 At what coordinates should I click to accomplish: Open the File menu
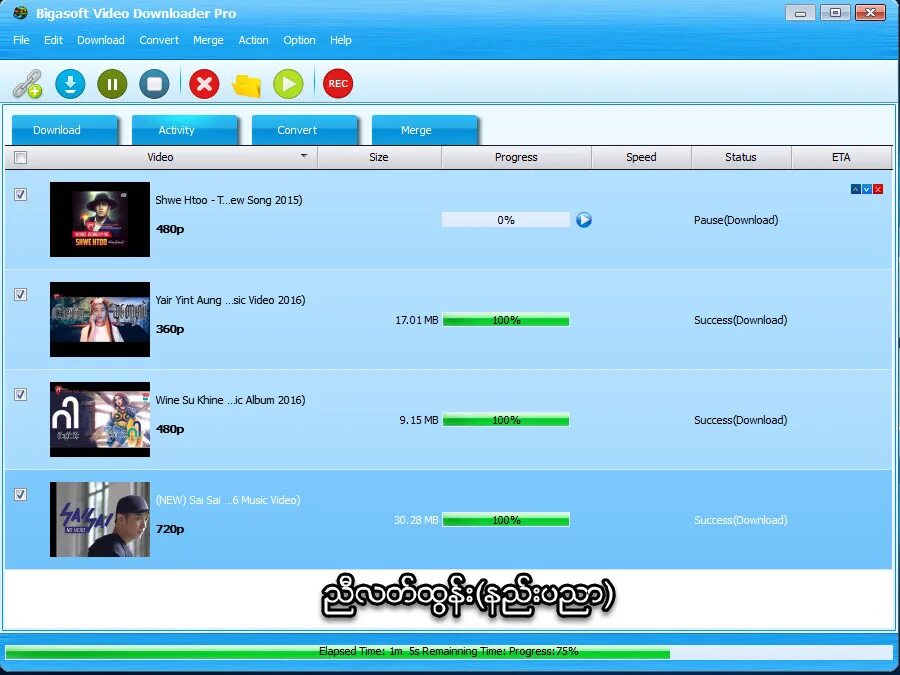[x=21, y=40]
